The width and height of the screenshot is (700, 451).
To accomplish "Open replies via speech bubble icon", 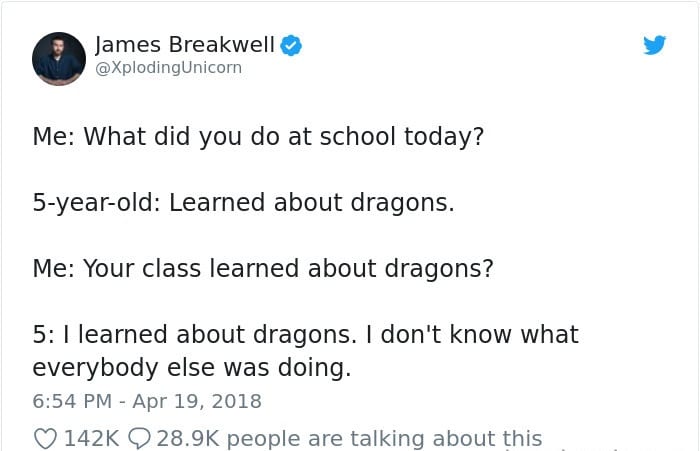I will click(x=139, y=438).
